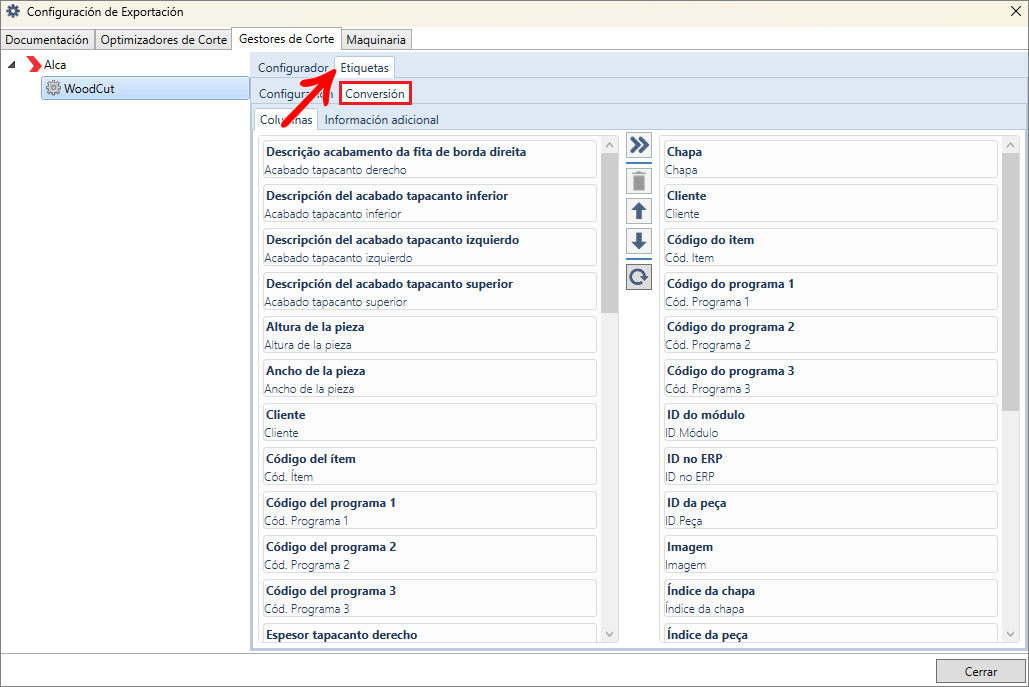Open the Documentación tab
This screenshot has width=1029, height=687.
click(x=47, y=39)
